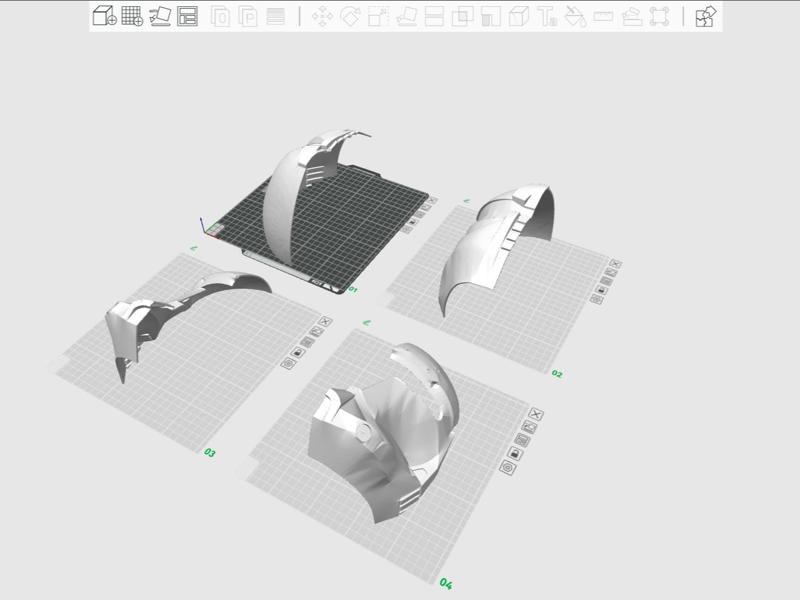The width and height of the screenshot is (800, 600).
Task: Remove plate 01 with its X icon
Action: 433,201
